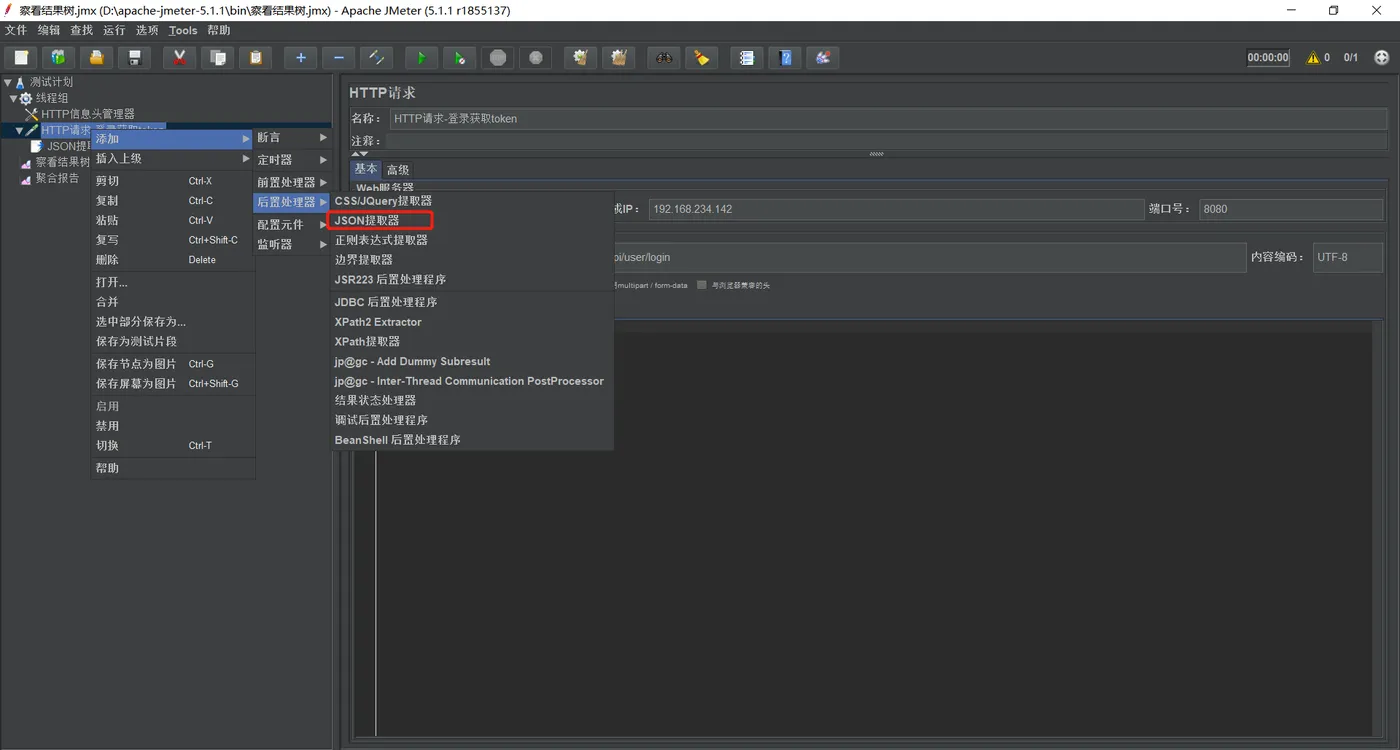Choose JSON提取器 post-processor
Screen dimensions: 1400x750
point(367,220)
